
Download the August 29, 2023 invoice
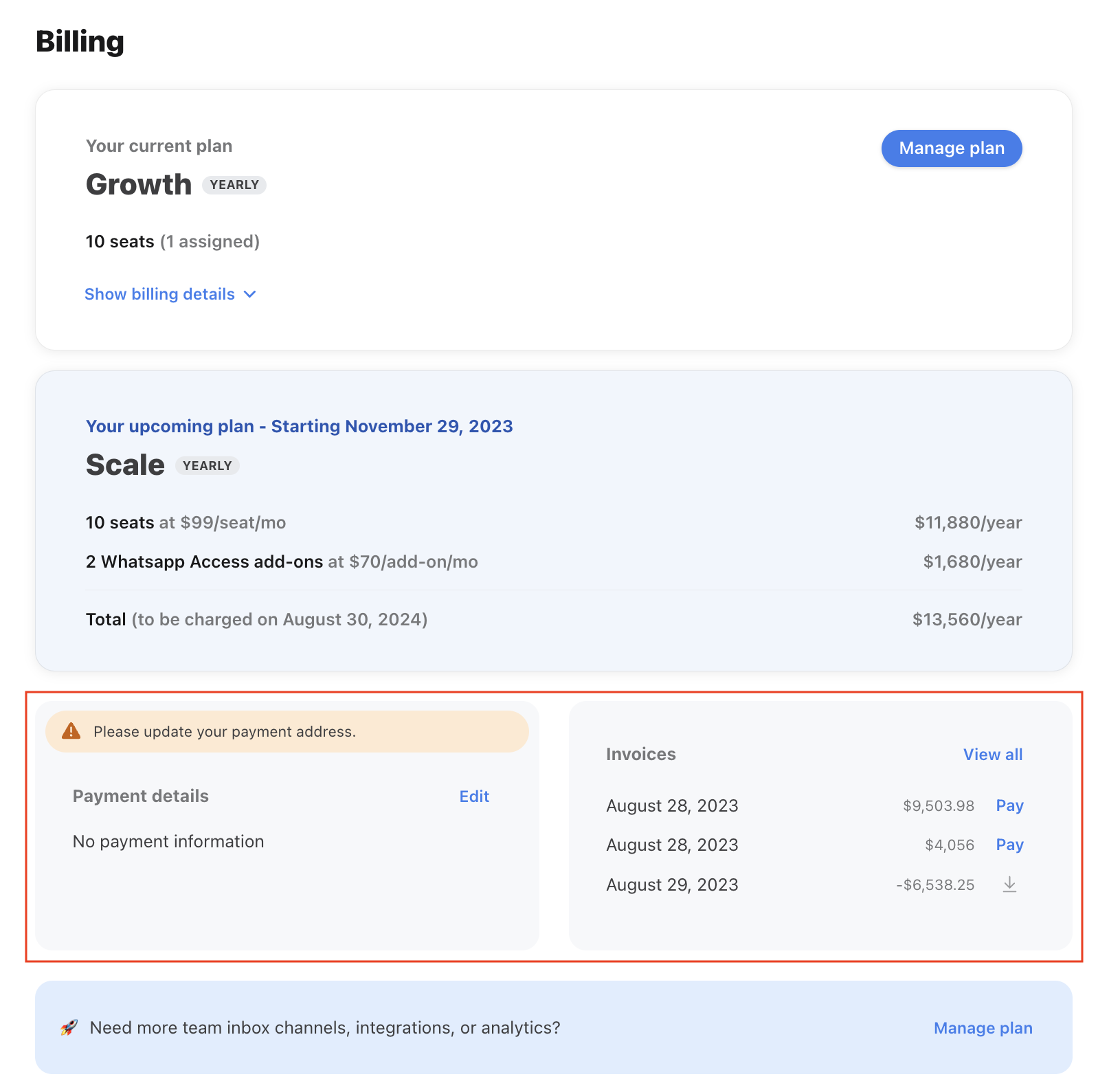1009,884
